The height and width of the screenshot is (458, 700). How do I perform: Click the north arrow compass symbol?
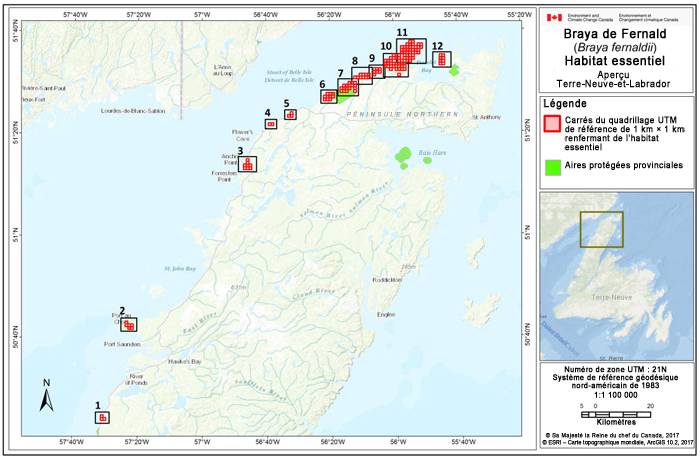tap(46, 396)
